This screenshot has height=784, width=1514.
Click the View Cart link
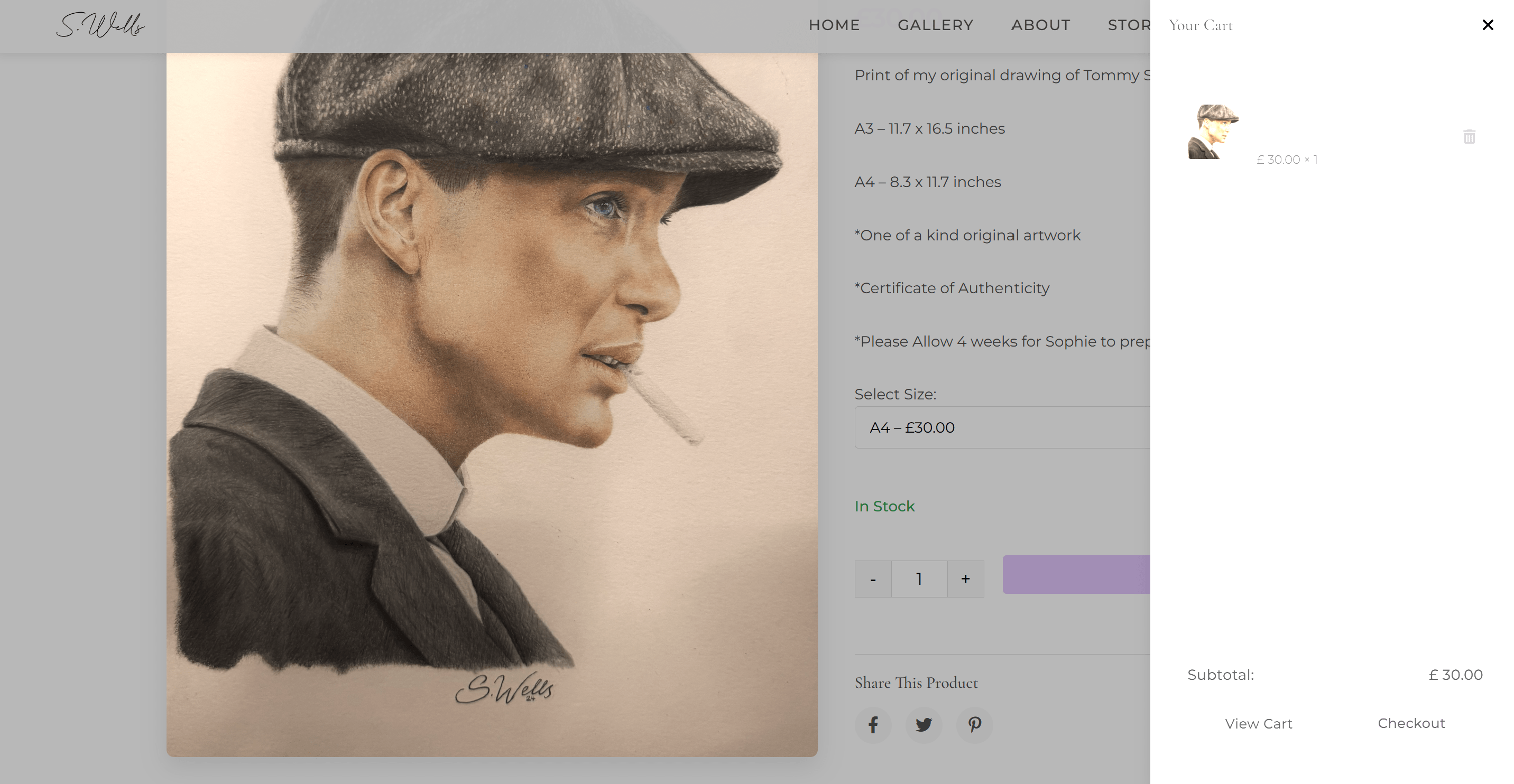(1258, 724)
